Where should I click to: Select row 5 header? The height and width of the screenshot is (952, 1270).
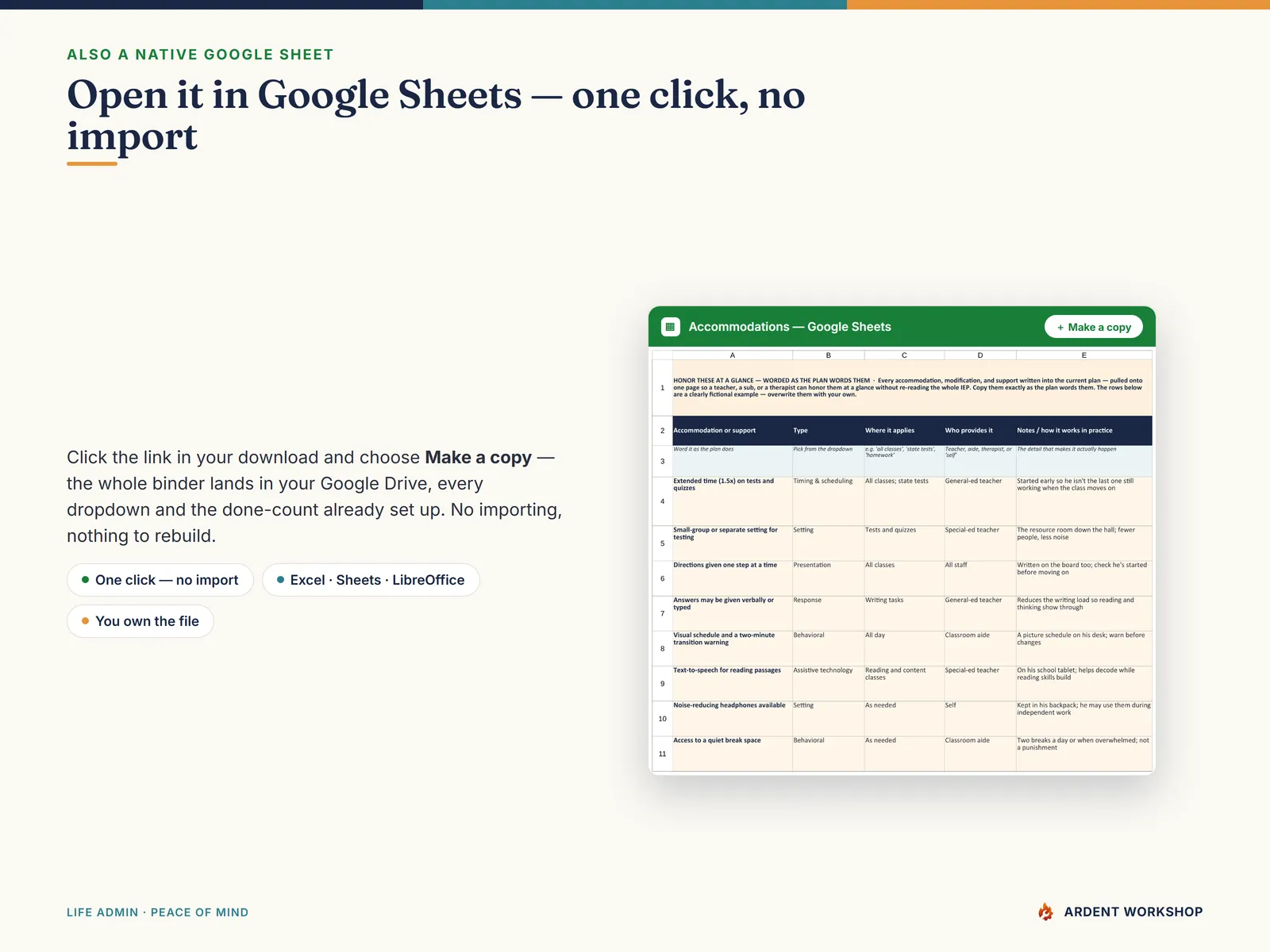tap(662, 543)
